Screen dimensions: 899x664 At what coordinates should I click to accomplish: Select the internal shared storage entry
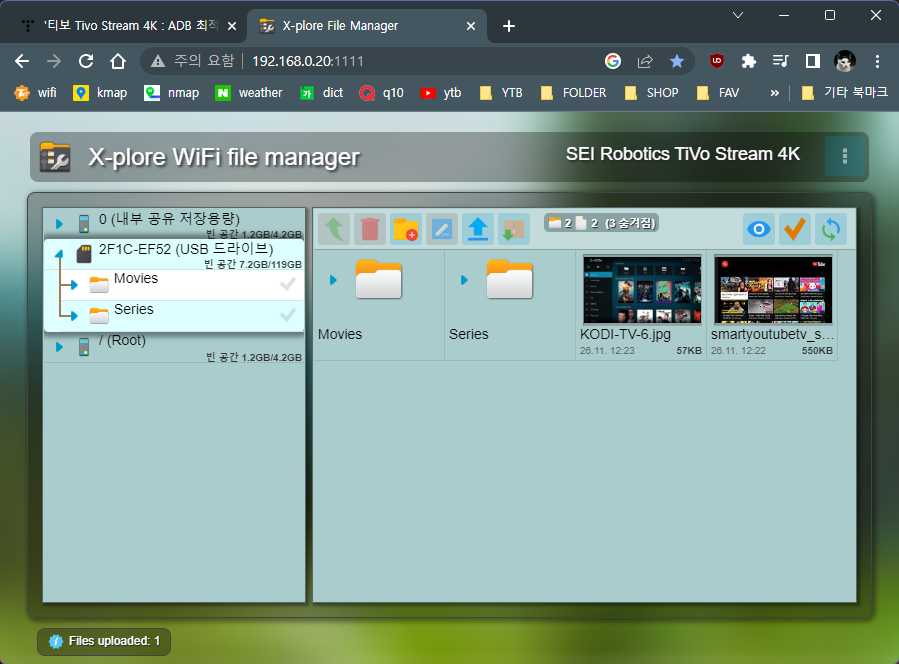174,224
